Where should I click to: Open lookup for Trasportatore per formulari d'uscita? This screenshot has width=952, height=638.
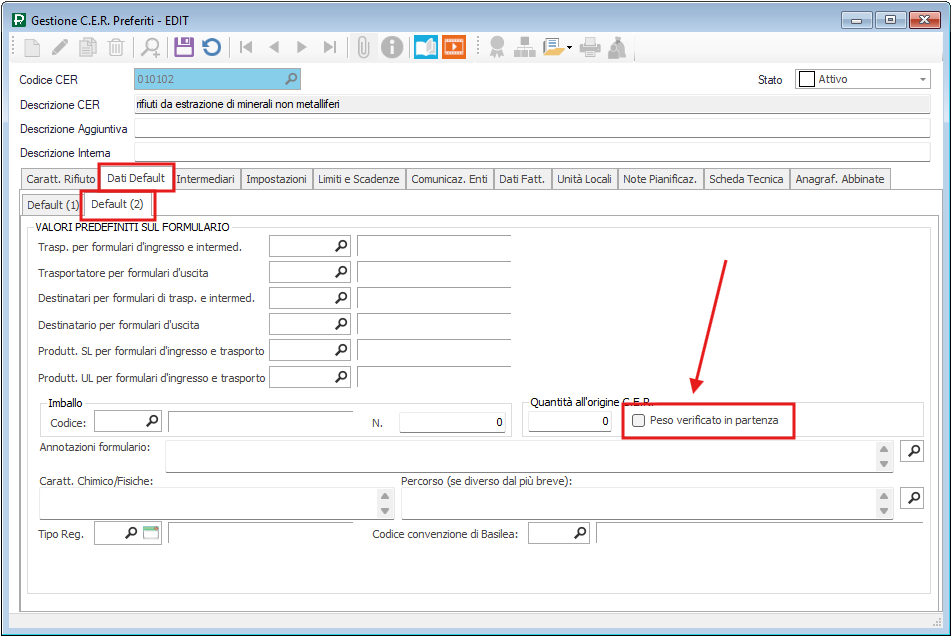[341, 272]
